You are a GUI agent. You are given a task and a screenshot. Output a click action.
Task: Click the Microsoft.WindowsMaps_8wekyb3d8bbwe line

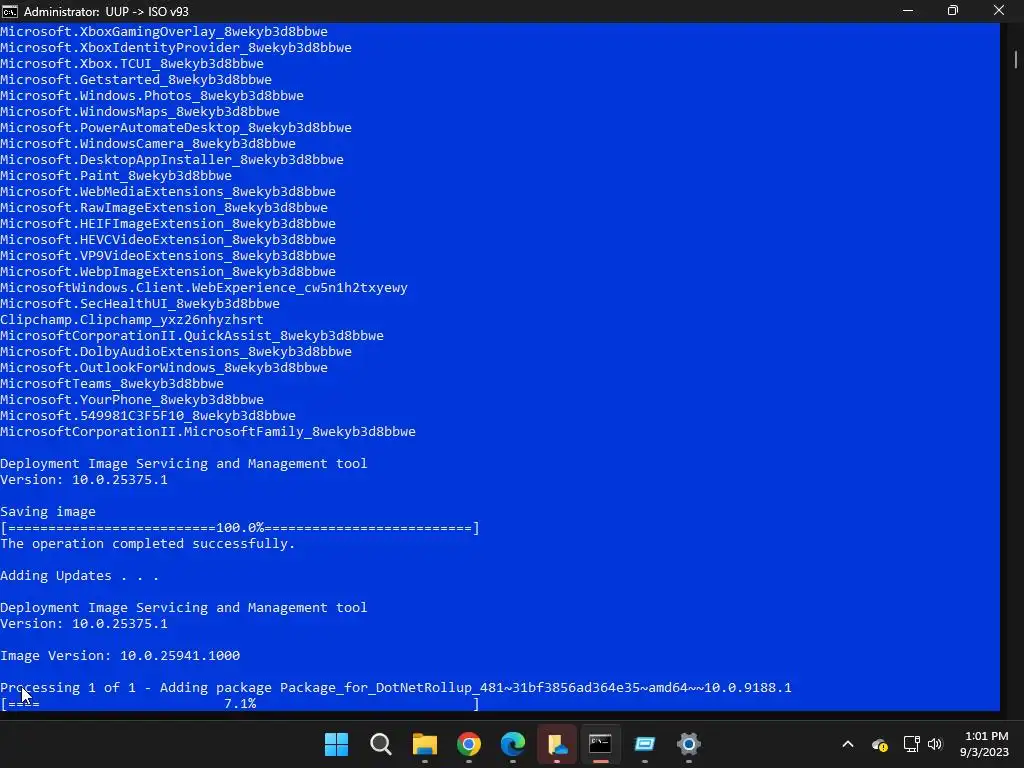(140, 111)
